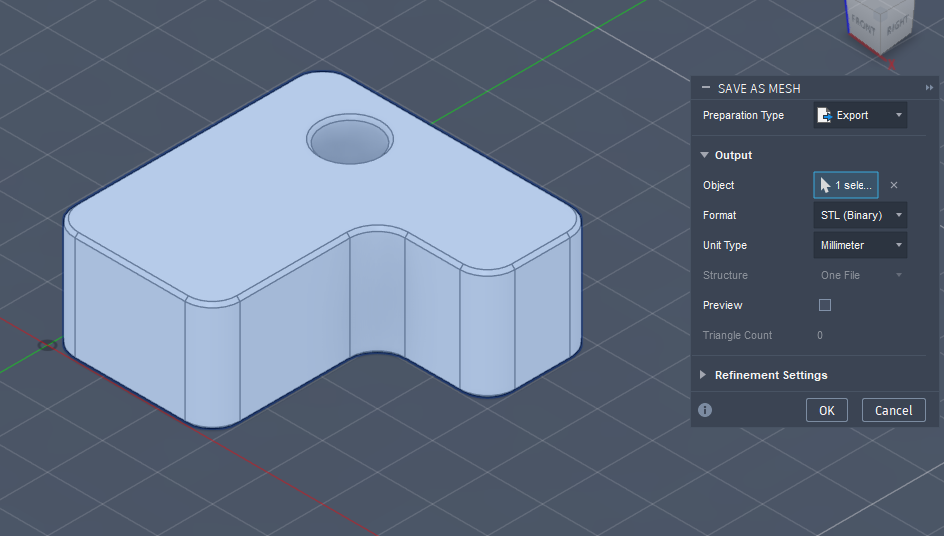
Task: Enable the Preview checkbox
Action: [825, 305]
